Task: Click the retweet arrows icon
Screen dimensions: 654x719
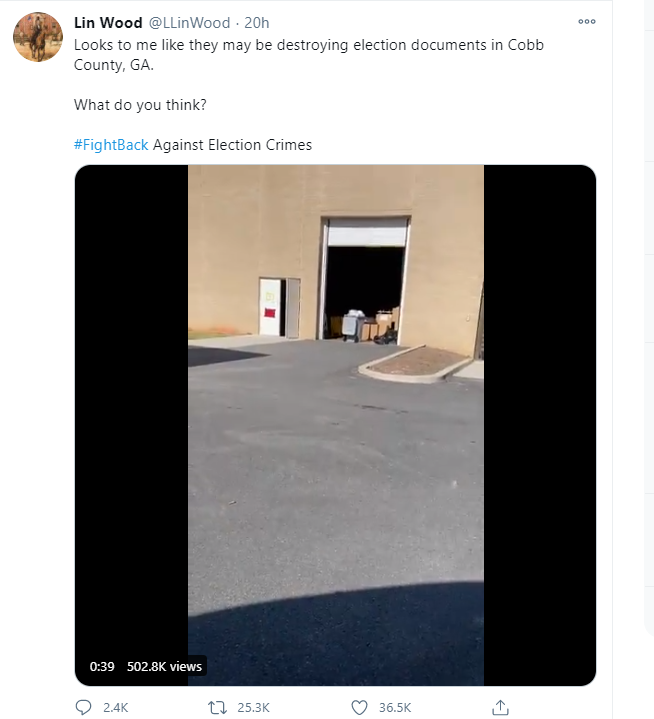Action: pos(217,708)
